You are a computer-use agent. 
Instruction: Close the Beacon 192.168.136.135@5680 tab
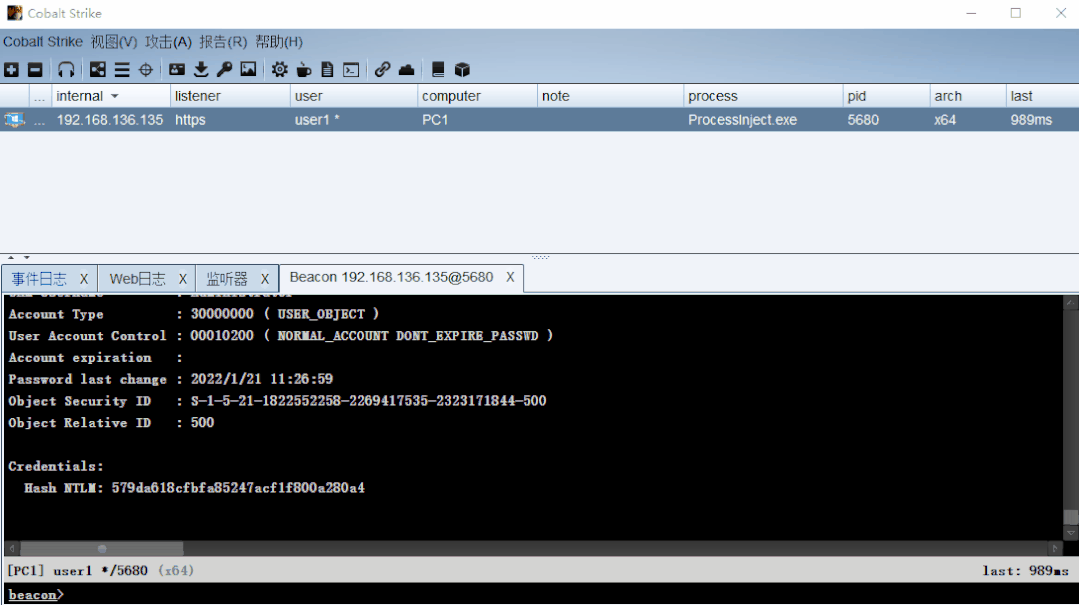(510, 277)
